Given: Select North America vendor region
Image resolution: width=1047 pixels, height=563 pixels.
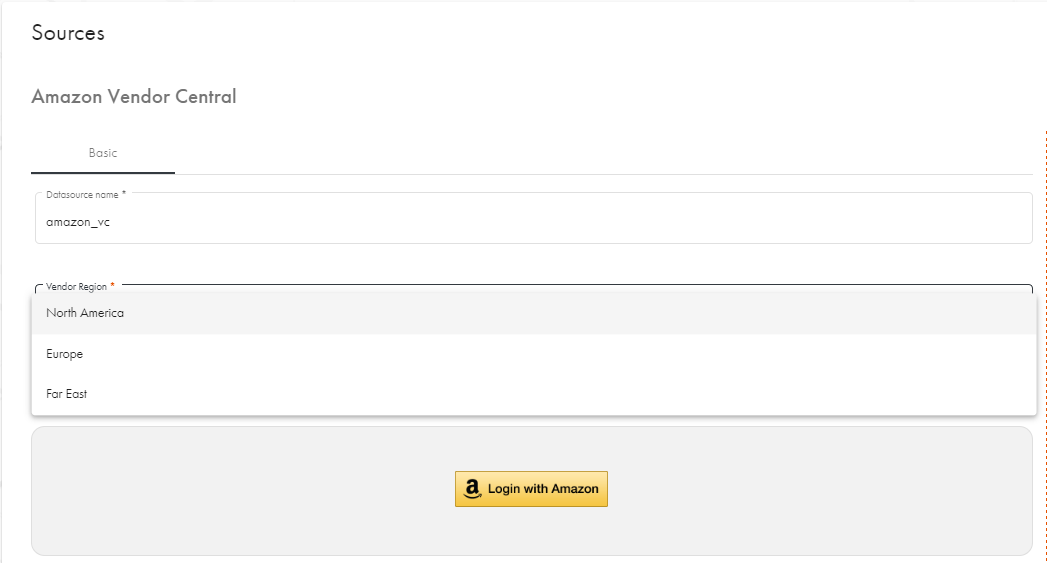Looking at the screenshot, I should (85, 313).
